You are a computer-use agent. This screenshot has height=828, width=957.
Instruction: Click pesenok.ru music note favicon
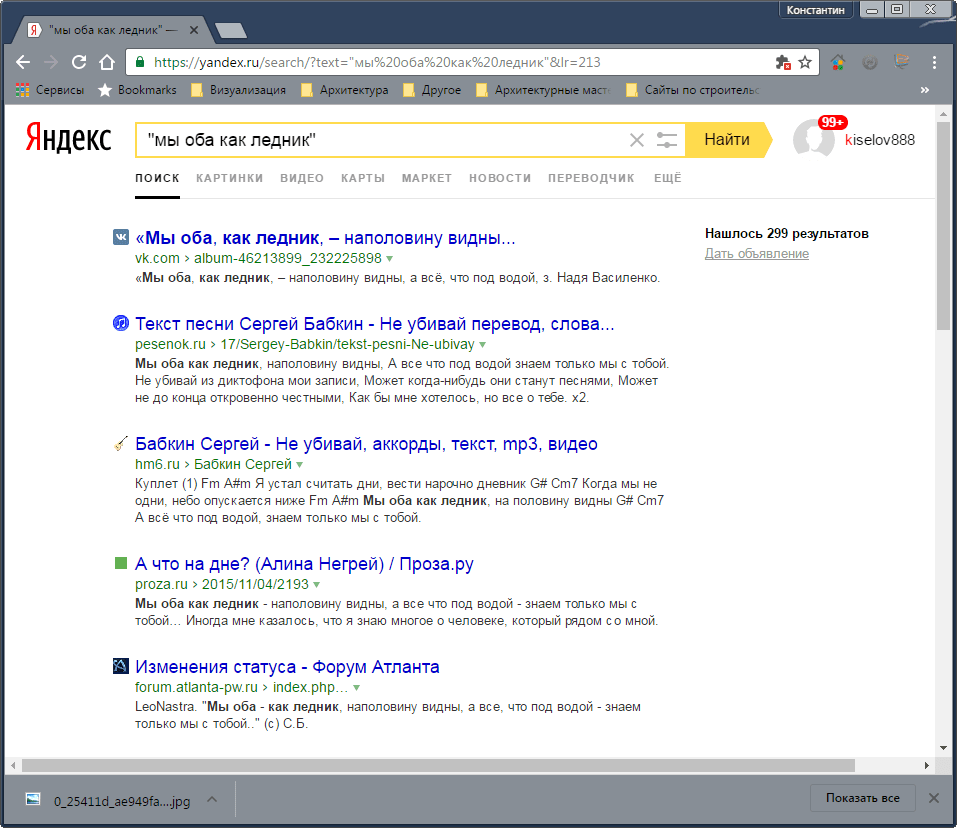click(x=121, y=323)
